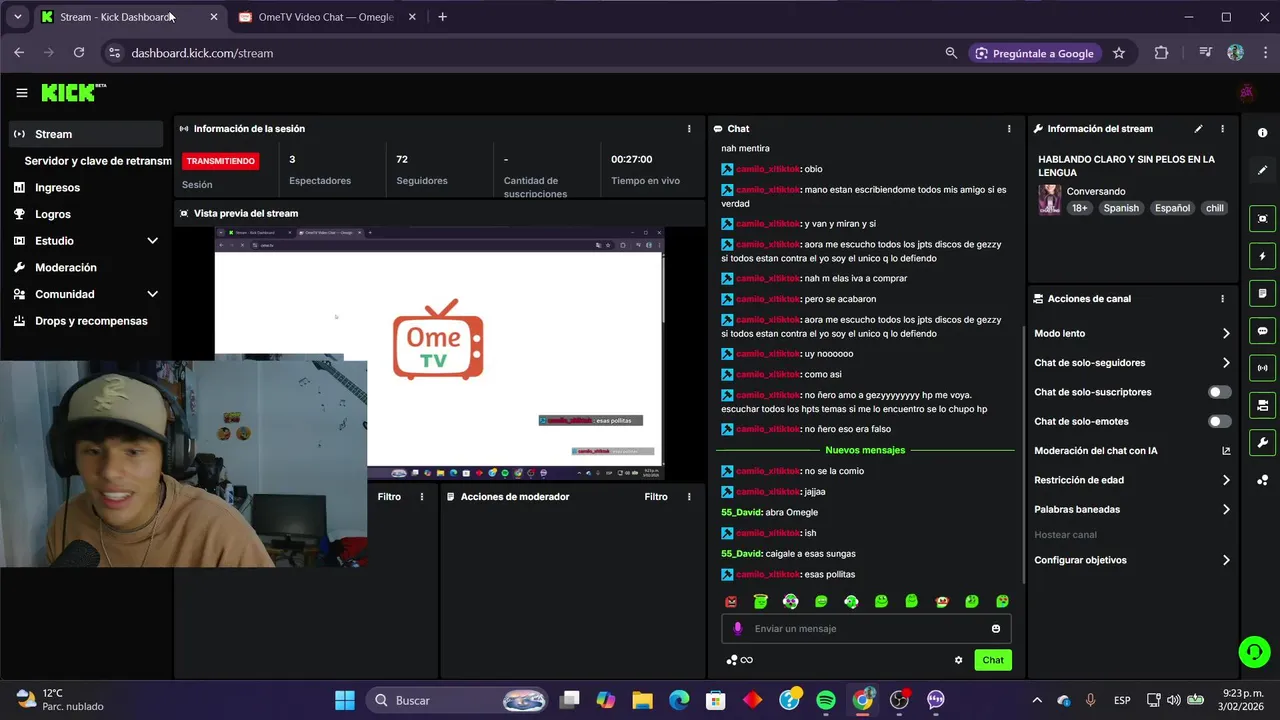Open File Explorer from the taskbar

point(642,700)
